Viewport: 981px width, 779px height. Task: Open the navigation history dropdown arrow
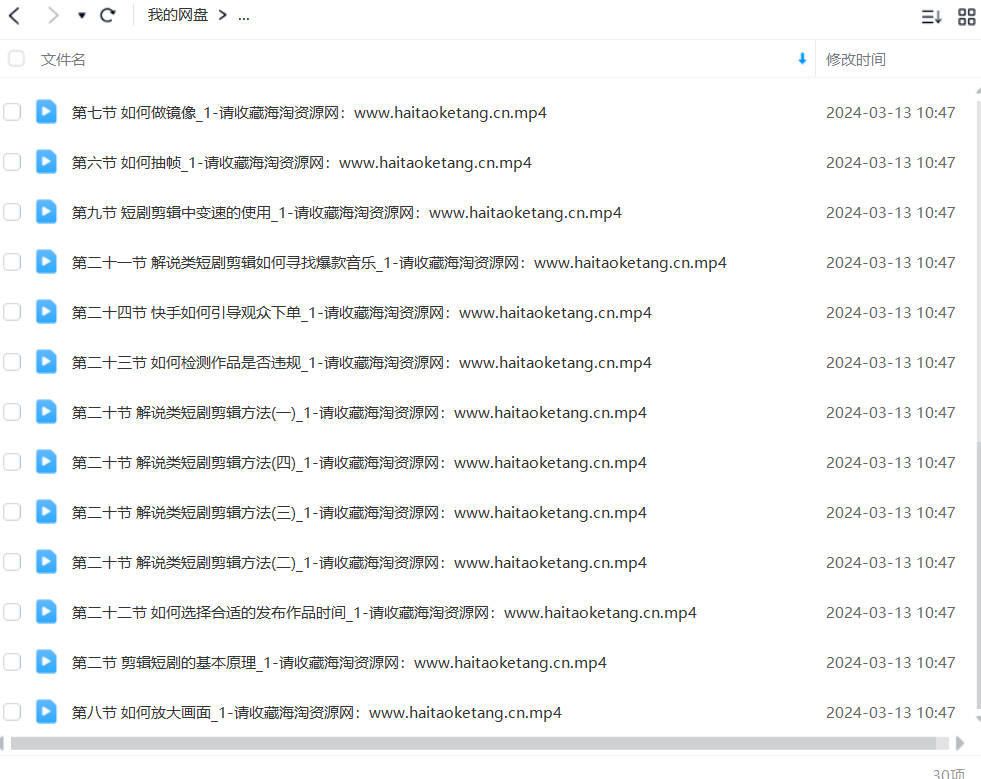81,16
